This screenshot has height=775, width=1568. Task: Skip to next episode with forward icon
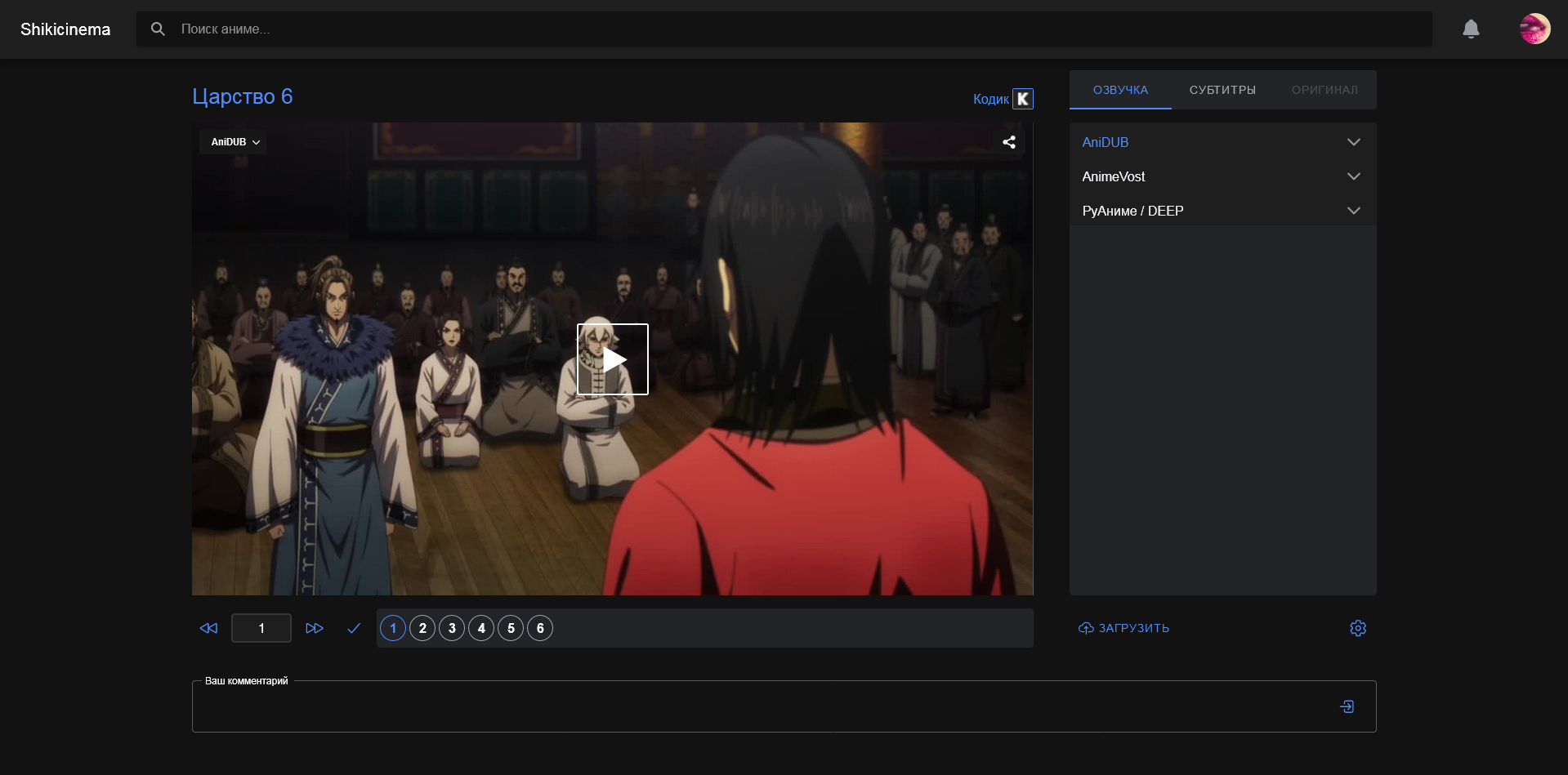315,628
